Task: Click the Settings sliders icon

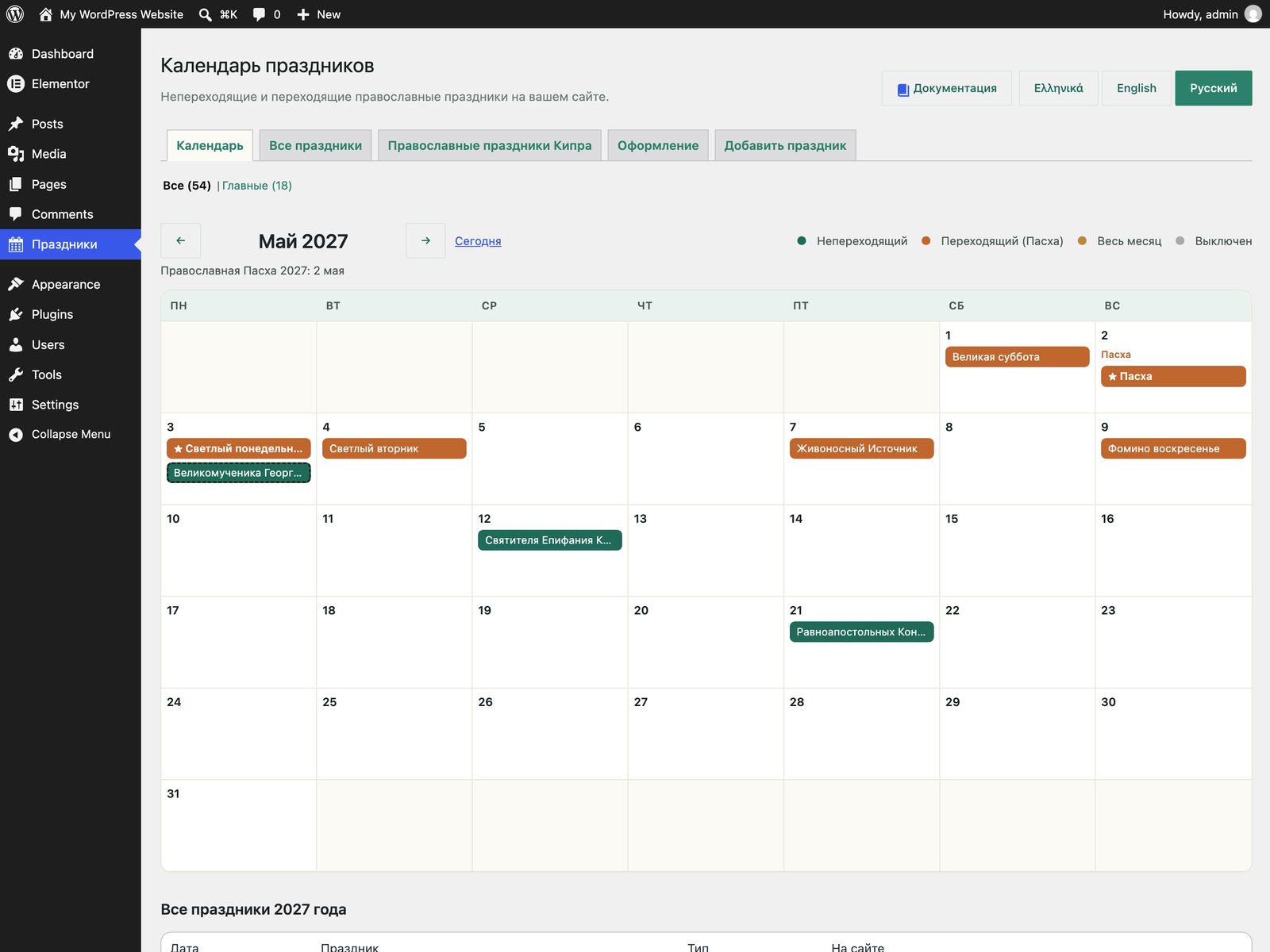Action: (x=16, y=405)
